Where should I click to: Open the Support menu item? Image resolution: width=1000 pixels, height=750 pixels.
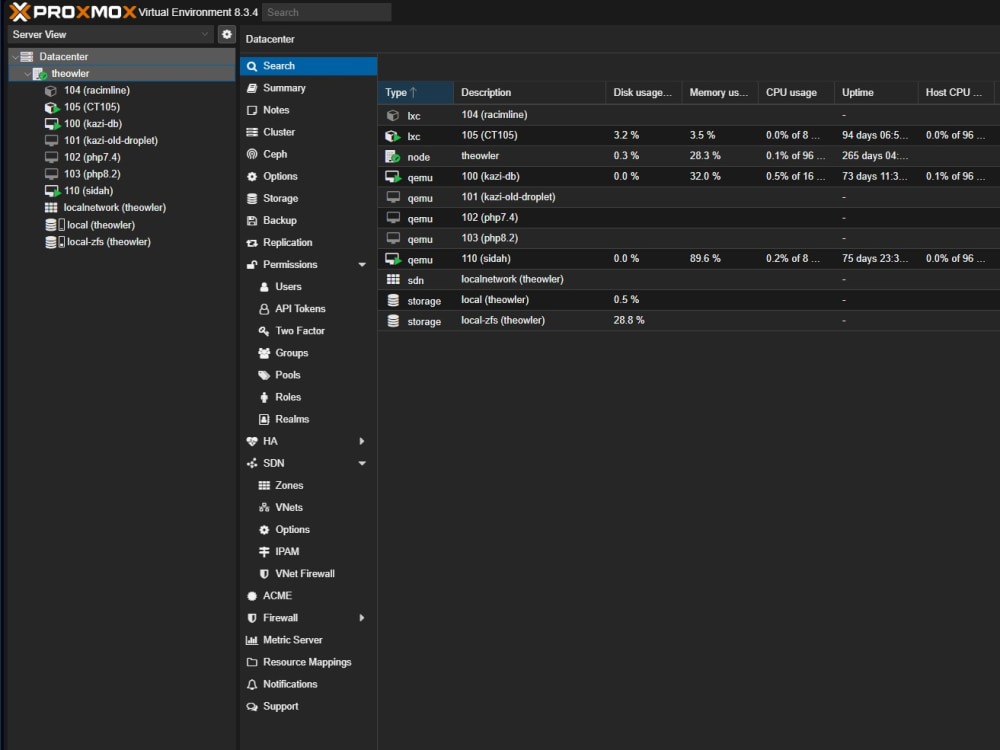tap(309, 707)
